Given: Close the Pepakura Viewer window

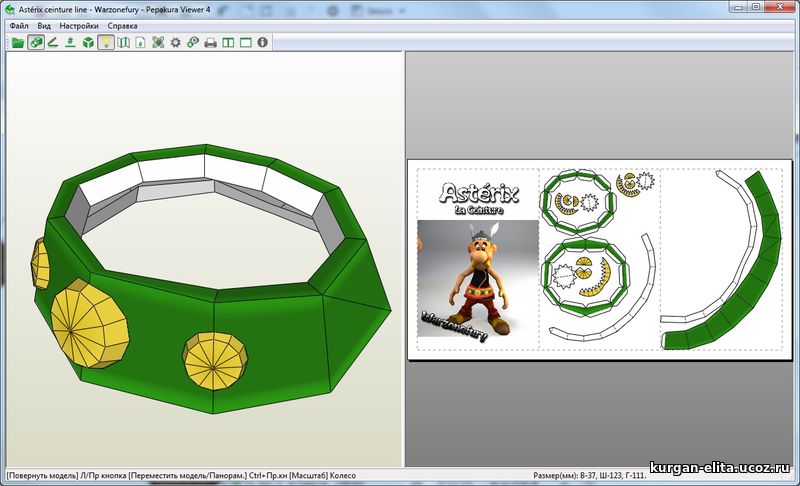Looking at the screenshot, I should click(x=780, y=7).
